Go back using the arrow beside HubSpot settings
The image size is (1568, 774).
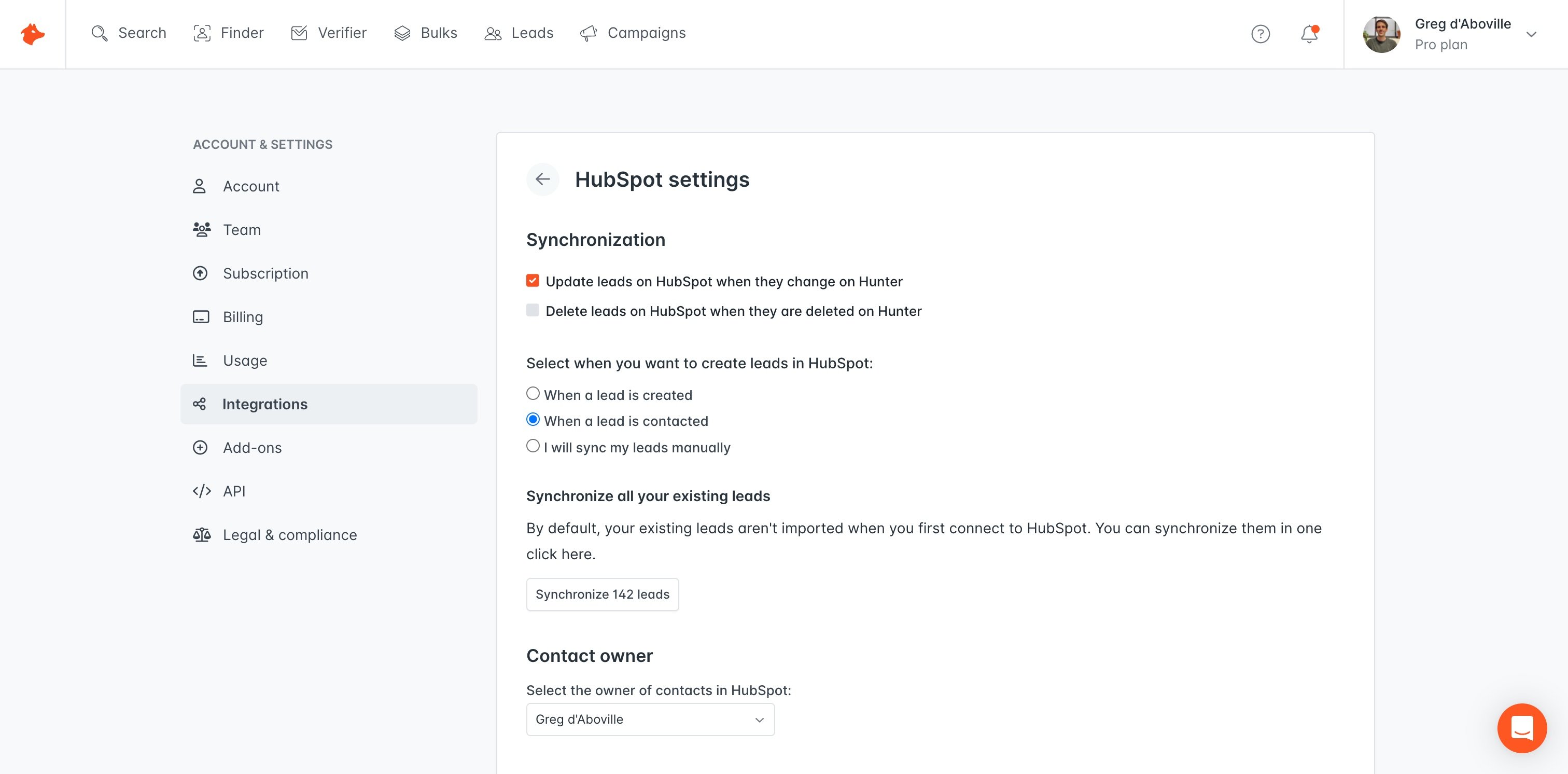tap(542, 179)
